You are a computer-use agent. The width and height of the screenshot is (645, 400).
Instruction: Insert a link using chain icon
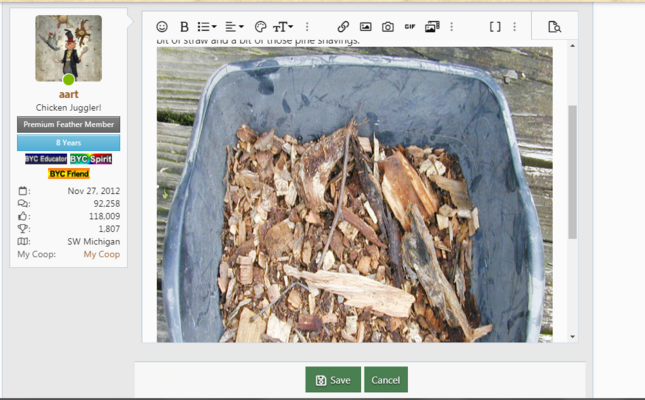pyautogui.click(x=343, y=27)
